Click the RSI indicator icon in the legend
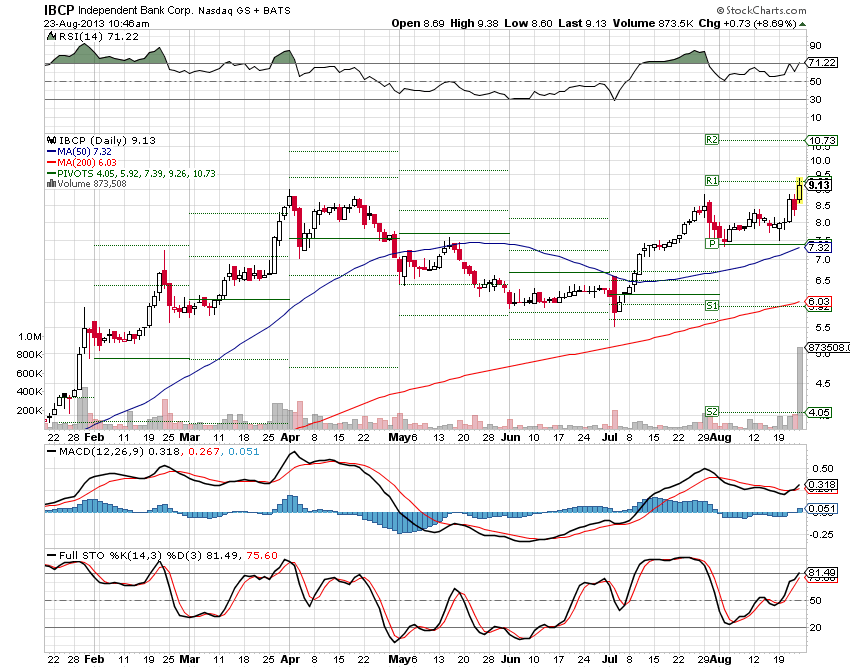 click(x=51, y=36)
